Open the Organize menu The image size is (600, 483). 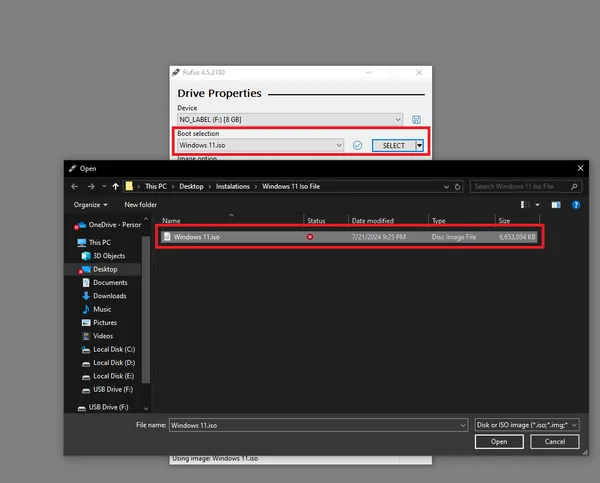[x=90, y=205]
